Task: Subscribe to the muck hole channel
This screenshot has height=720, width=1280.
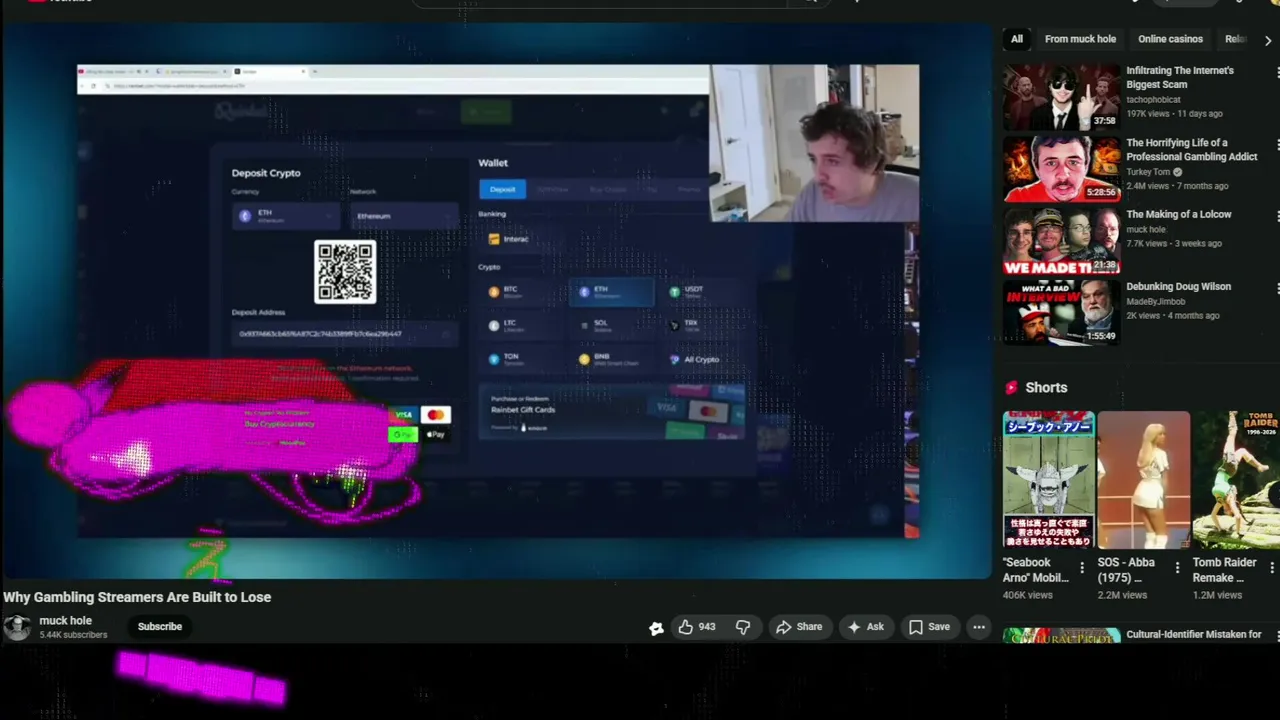Action: click(160, 627)
